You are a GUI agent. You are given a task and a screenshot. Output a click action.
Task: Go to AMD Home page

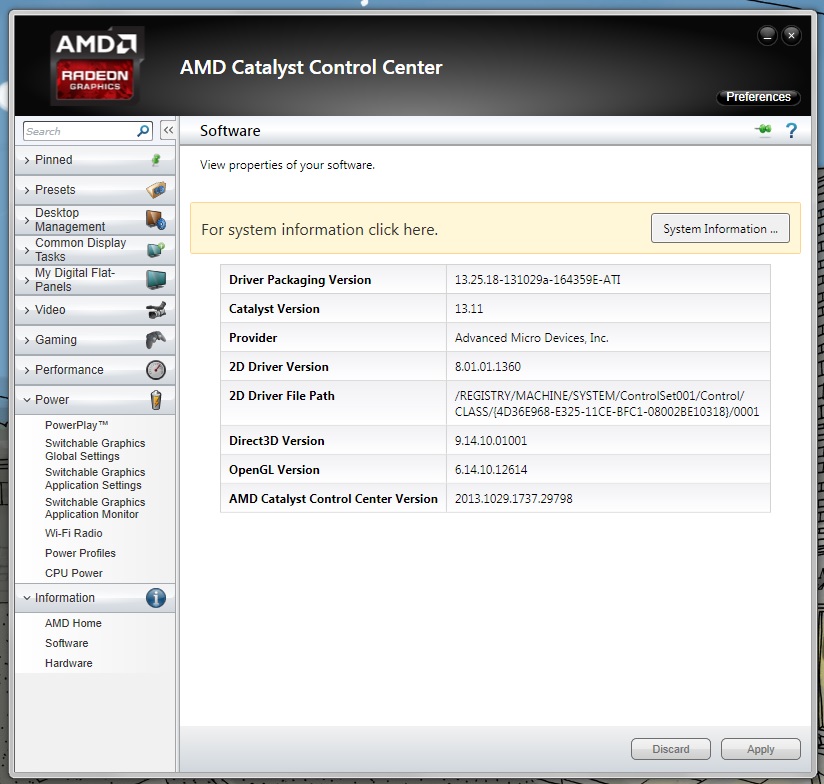[x=73, y=623]
